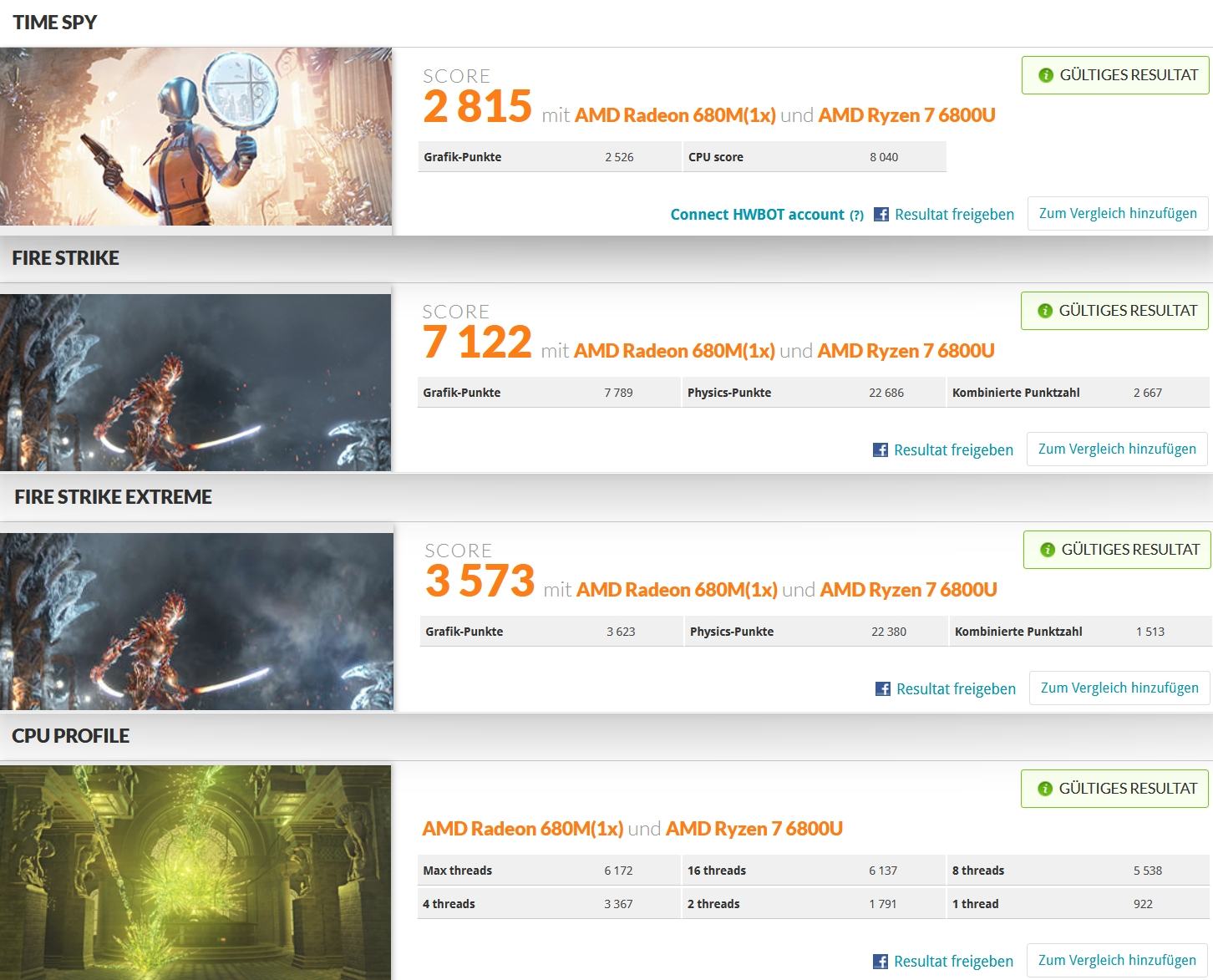Open the Time Spy thumbnail image
Image resolution: width=1213 pixels, height=980 pixels.
pyautogui.click(x=195, y=136)
